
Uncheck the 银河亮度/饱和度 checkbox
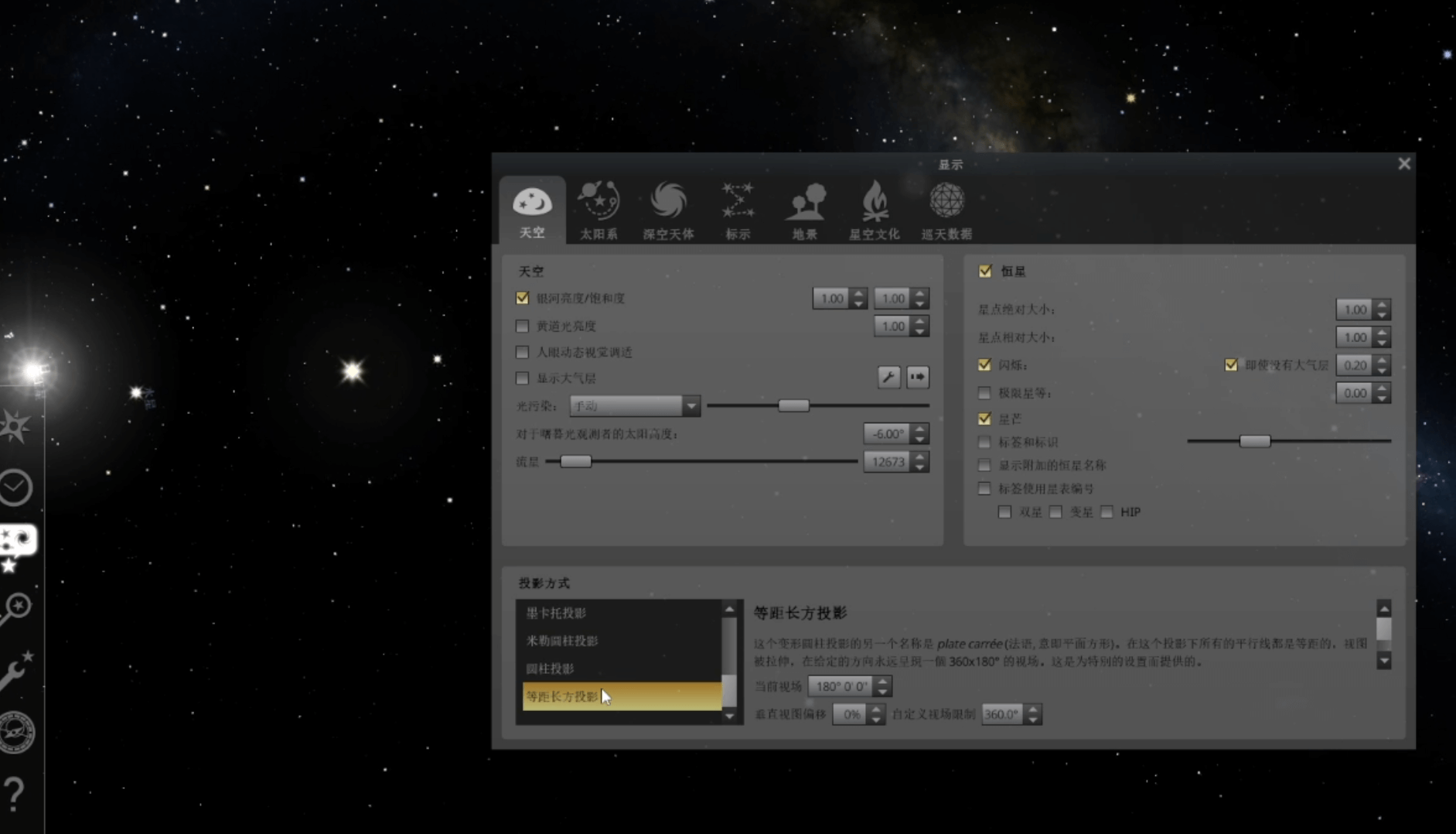click(x=523, y=298)
